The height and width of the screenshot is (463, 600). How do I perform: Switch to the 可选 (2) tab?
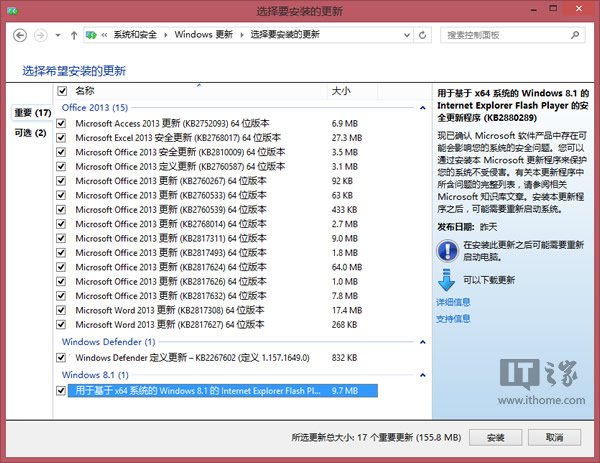tap(30, 133)
